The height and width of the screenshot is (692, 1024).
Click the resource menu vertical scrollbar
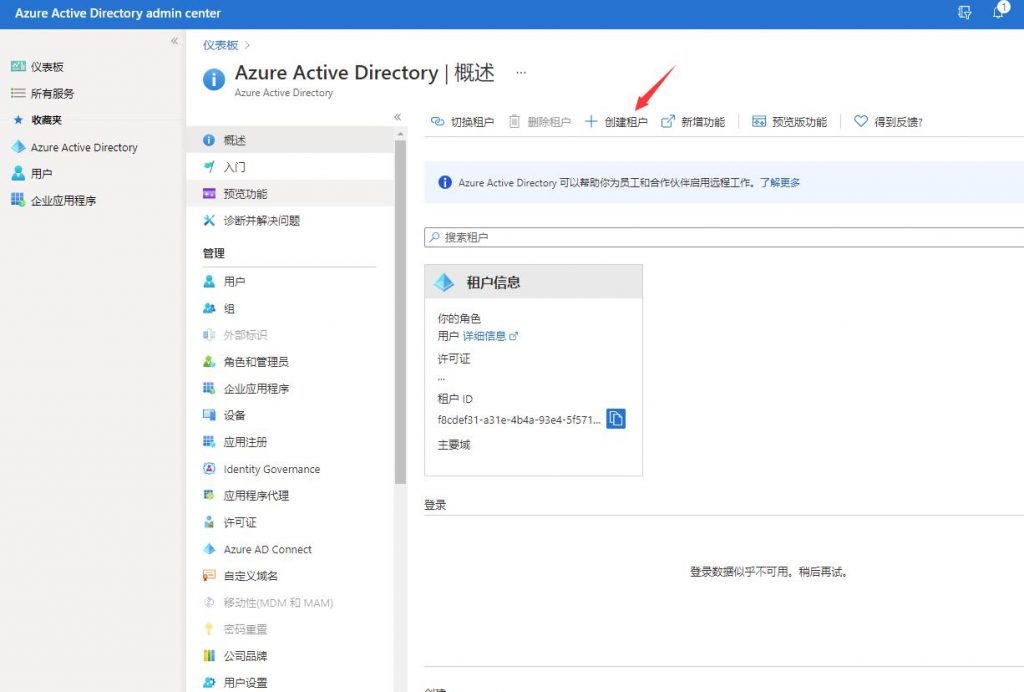[x=400, y=312]
